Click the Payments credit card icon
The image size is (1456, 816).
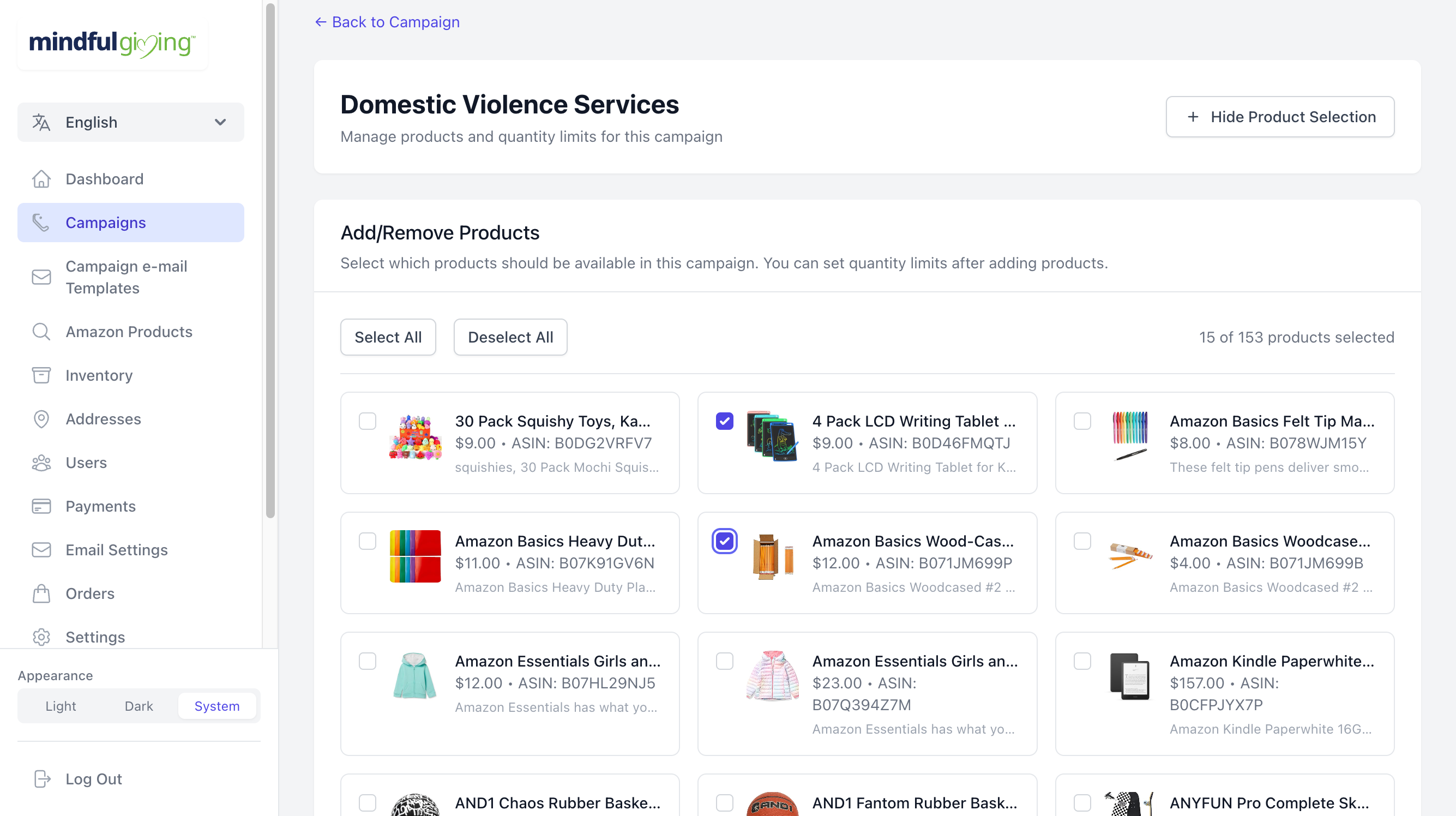tap(41, 506)
